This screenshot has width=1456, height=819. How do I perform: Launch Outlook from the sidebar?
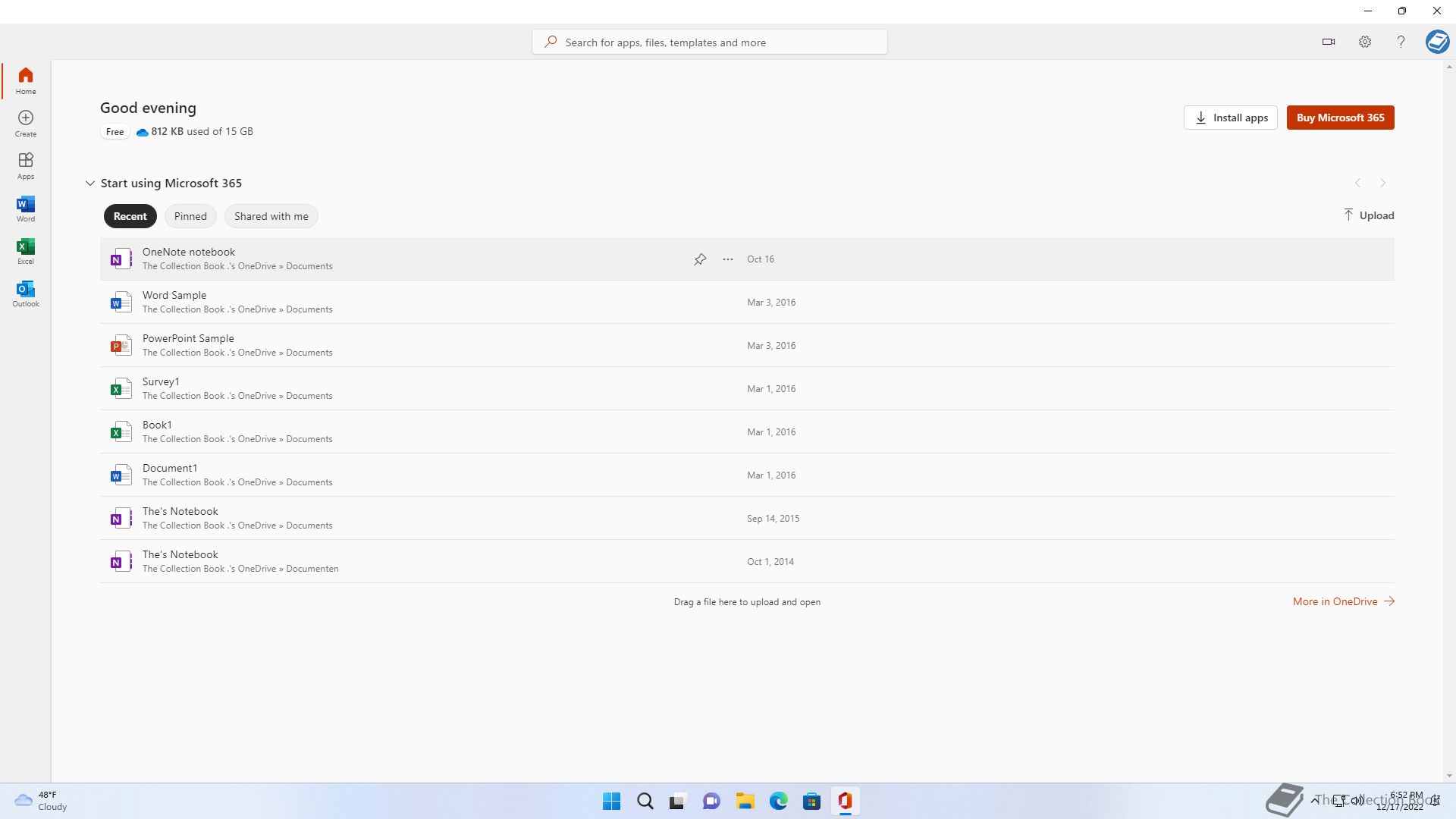click(26, 293)
